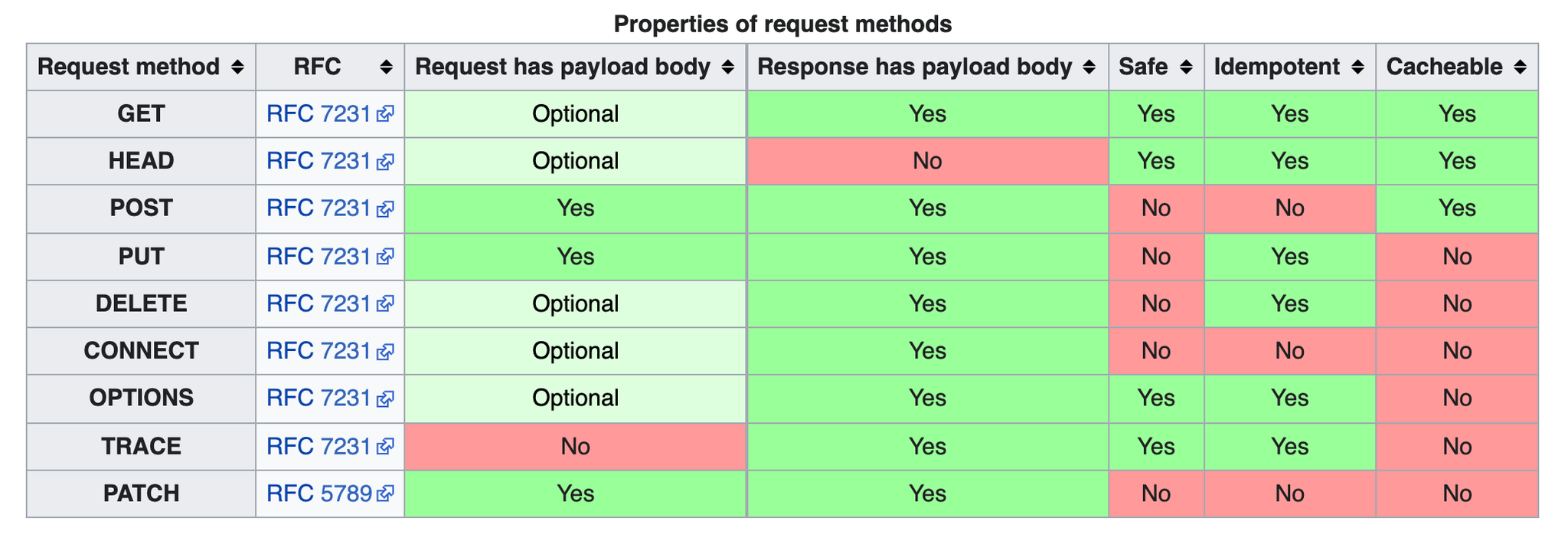Open RFC 7231 link in DELETE row
This screenshot has width=1568, height=541.
coord(318,303)
